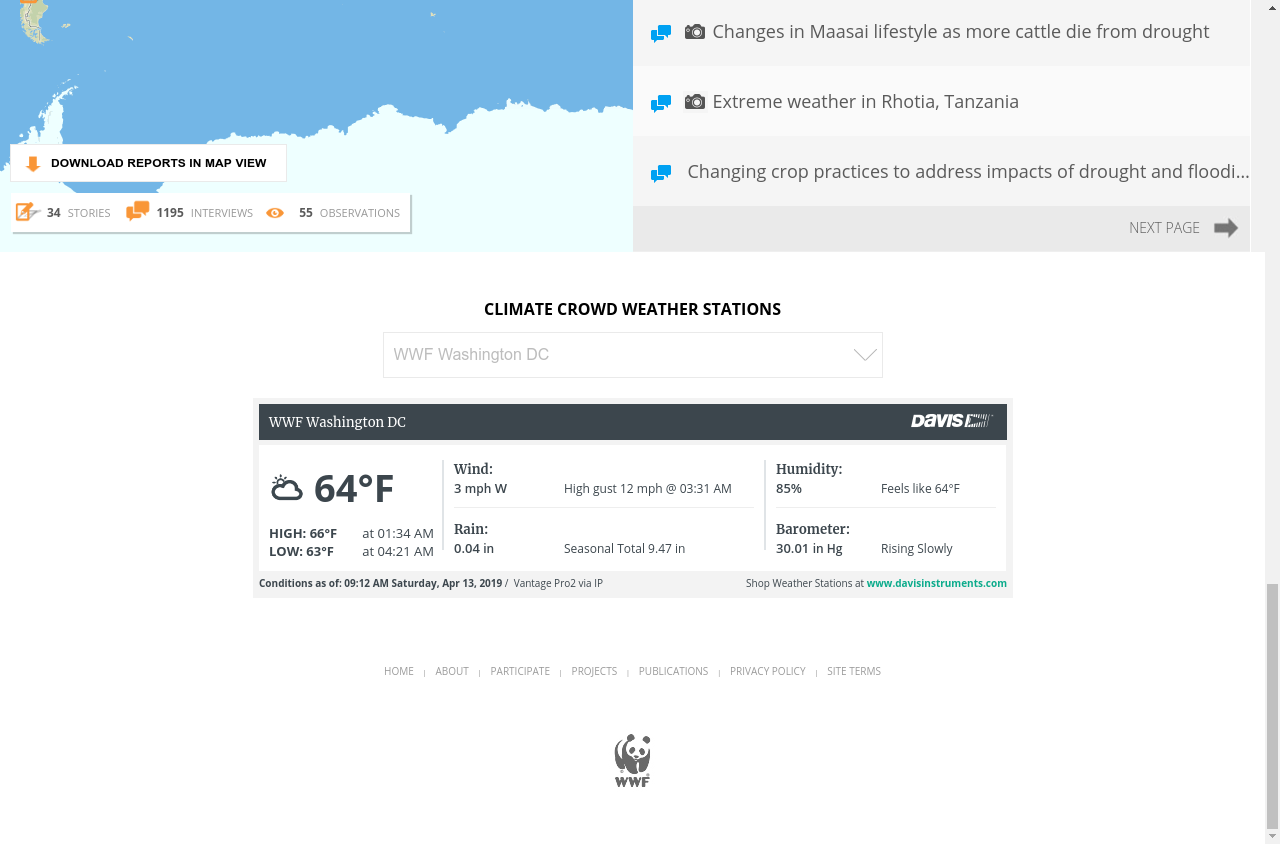Screen dimensions: 1280x844
Task: Click the camera icon beside Maasai lifestyle
Action: click(695, 32)
